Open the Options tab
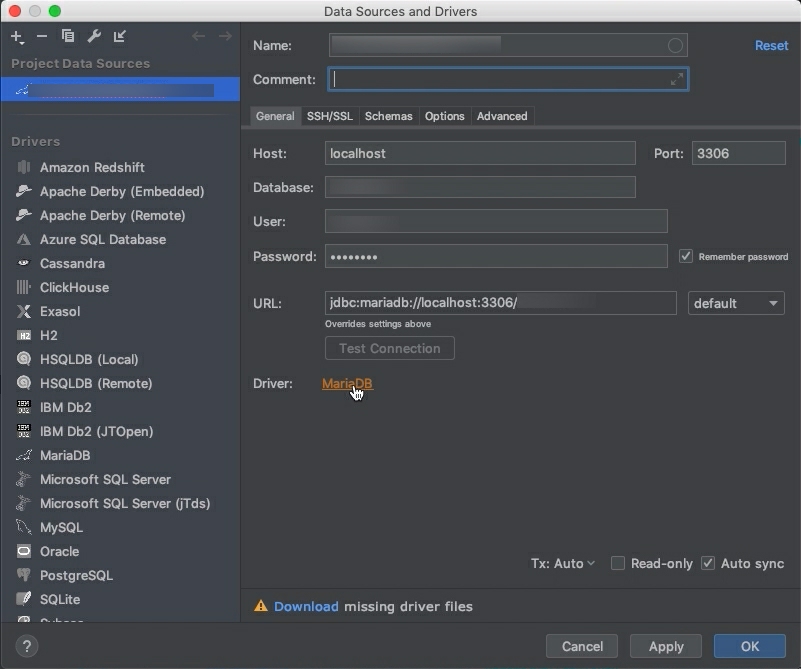Screen dimensions: 801x669 pyautogui.click(x=444, y=116)
